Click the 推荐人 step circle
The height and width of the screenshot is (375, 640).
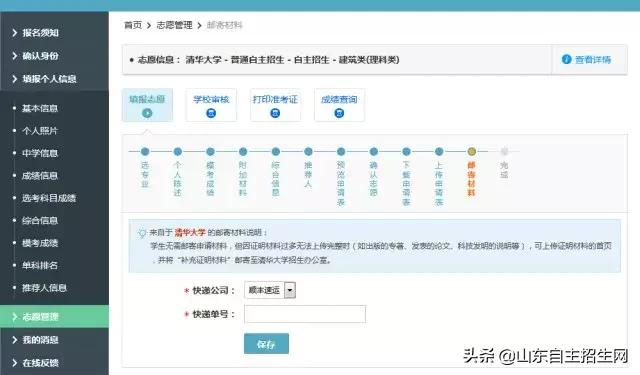point(308,151)
